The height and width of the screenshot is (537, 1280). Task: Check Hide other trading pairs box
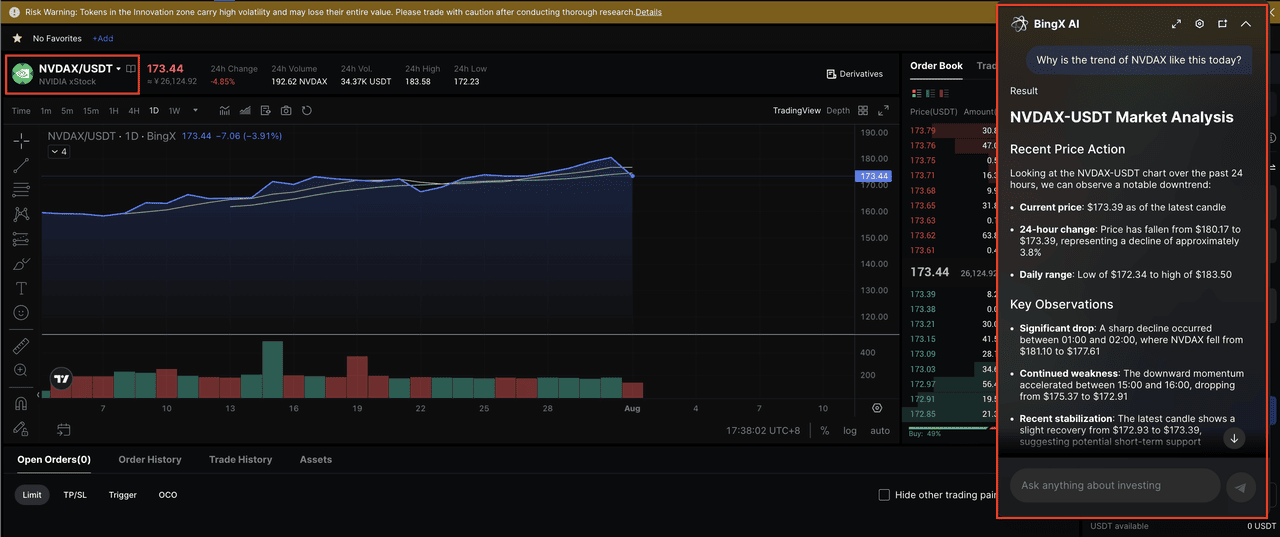click(884, 495)
